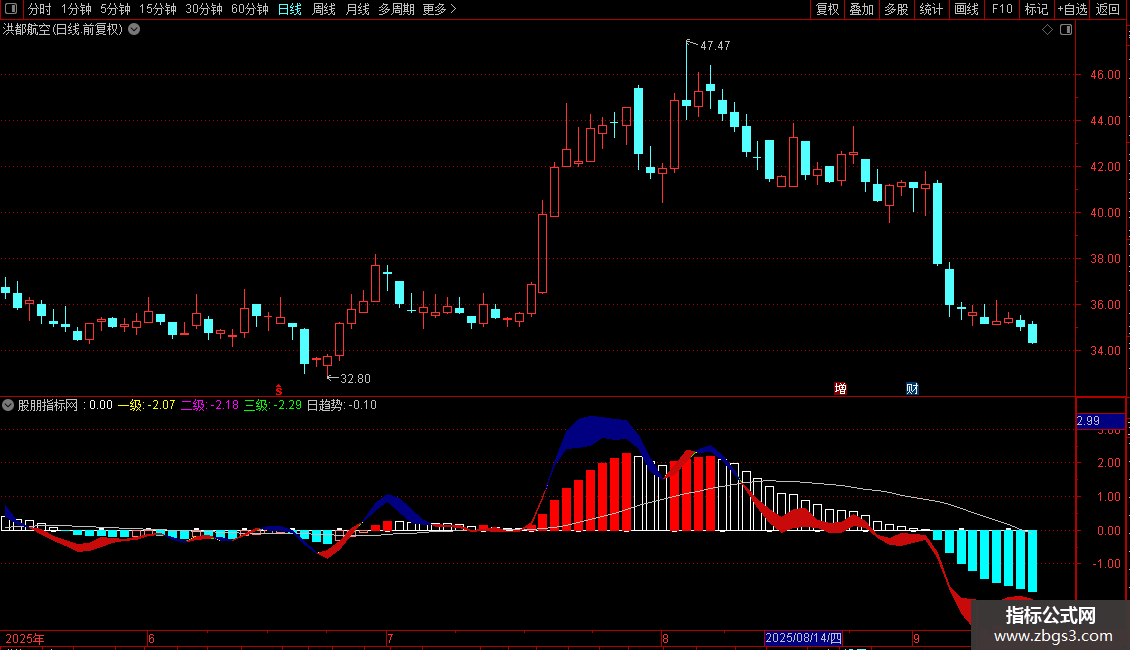
Task: Click the 2025年 label on time axis
Action: (x=25, y=638)
